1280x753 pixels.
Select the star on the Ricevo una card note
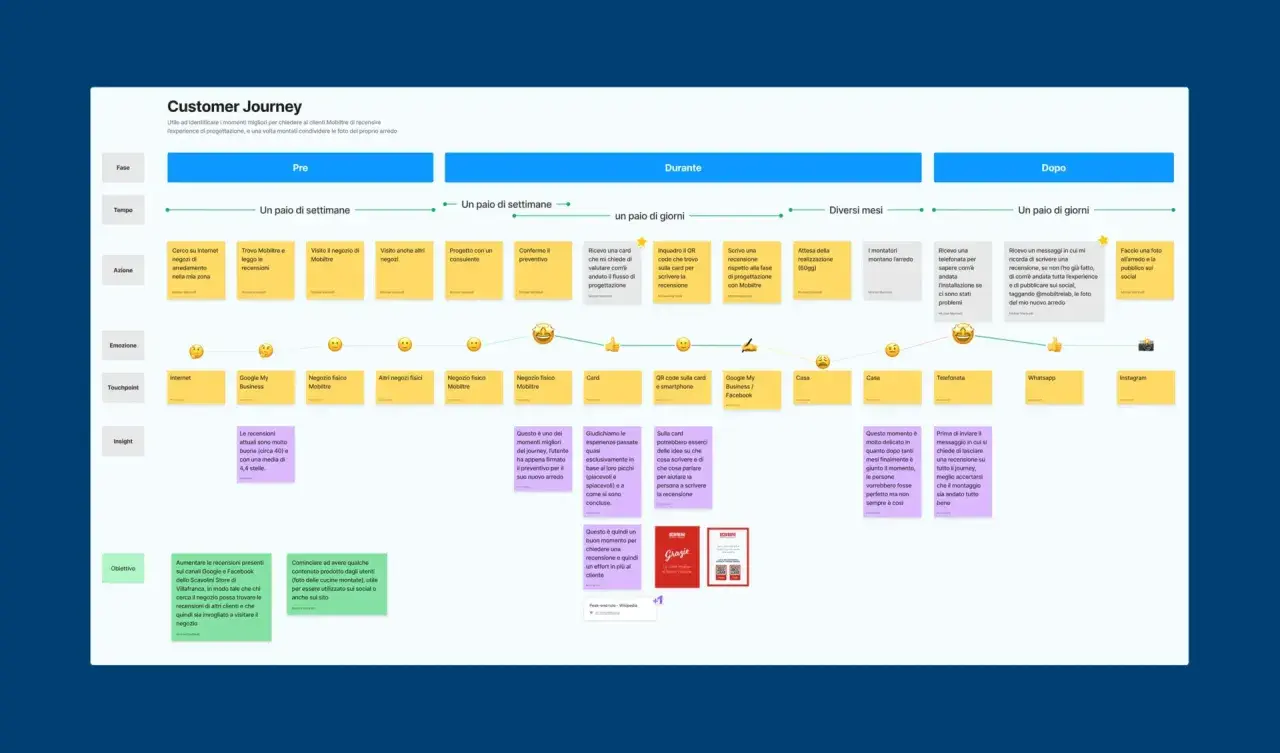(x=641, y=241)
